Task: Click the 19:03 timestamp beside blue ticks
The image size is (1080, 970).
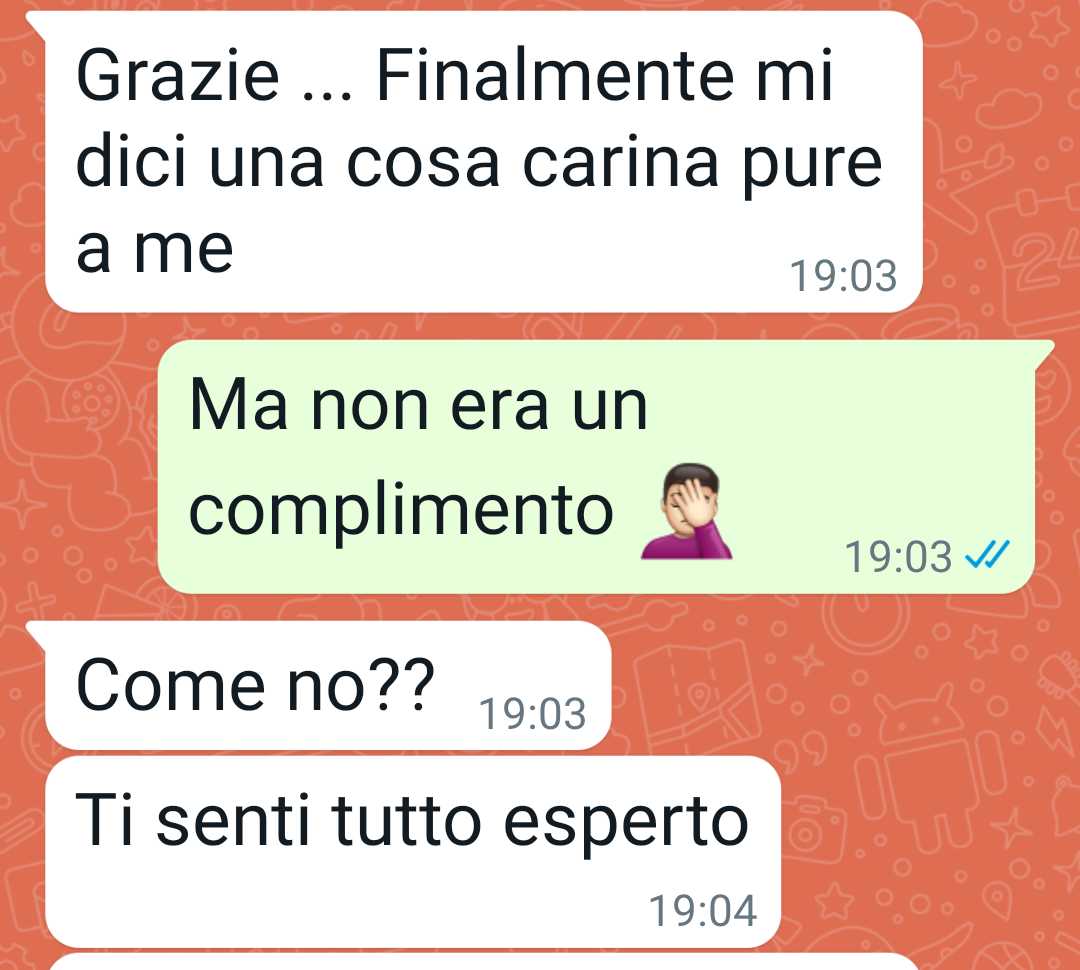Action: click(898, 557)
